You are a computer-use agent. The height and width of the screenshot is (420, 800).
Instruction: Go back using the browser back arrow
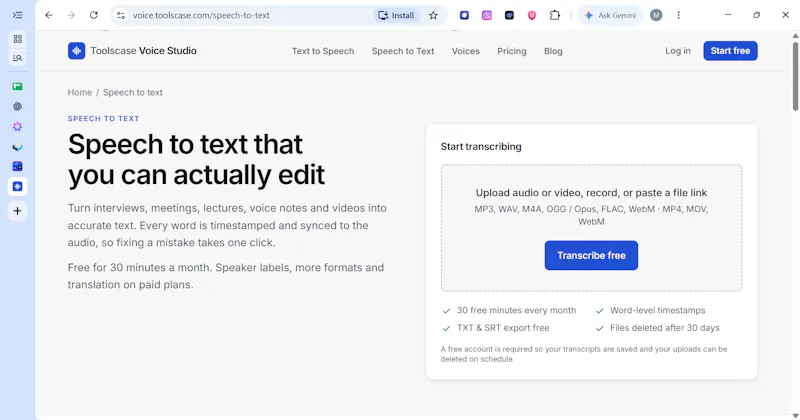pyautogui.click(x=48, y=15)
